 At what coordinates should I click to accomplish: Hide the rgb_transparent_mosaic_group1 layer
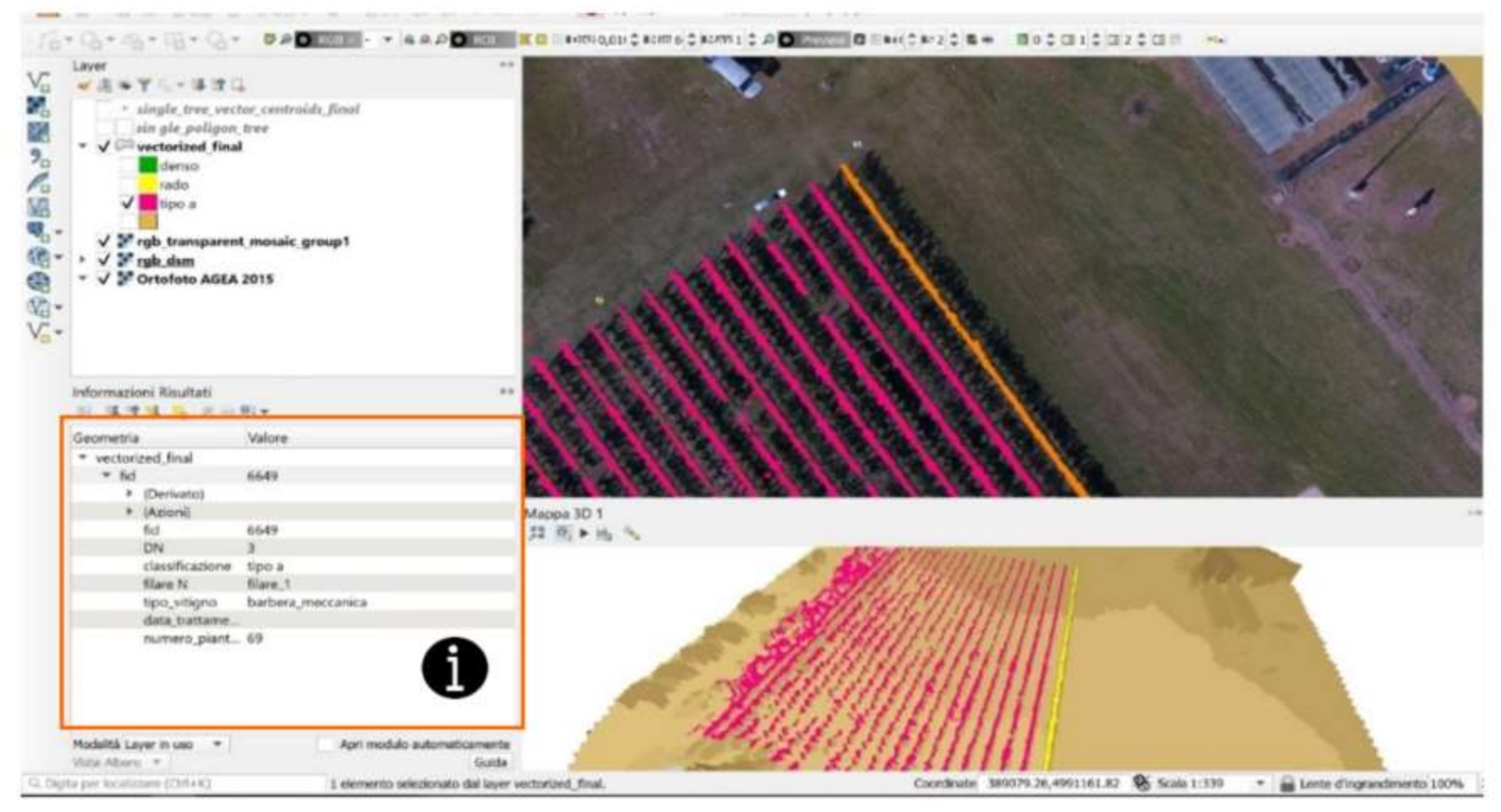(x=104, y=242)
